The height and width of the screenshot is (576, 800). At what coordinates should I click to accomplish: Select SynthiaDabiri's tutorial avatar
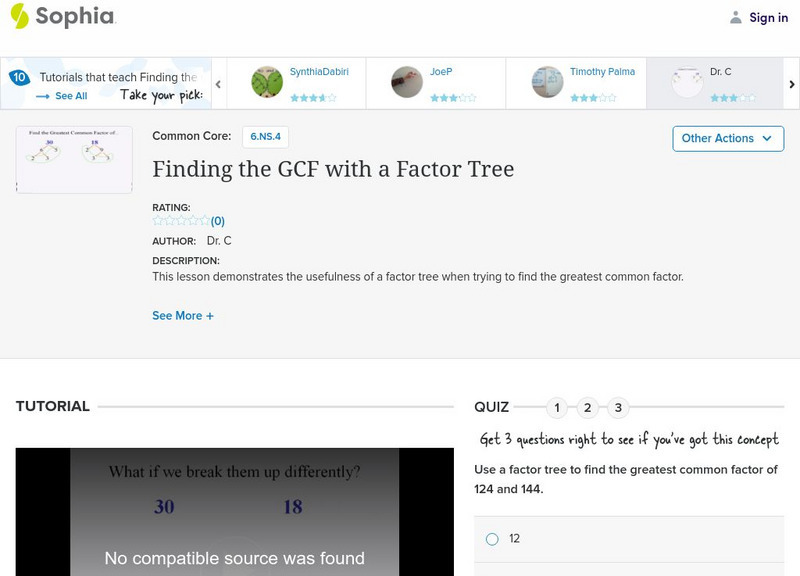(x=267, y=83)
